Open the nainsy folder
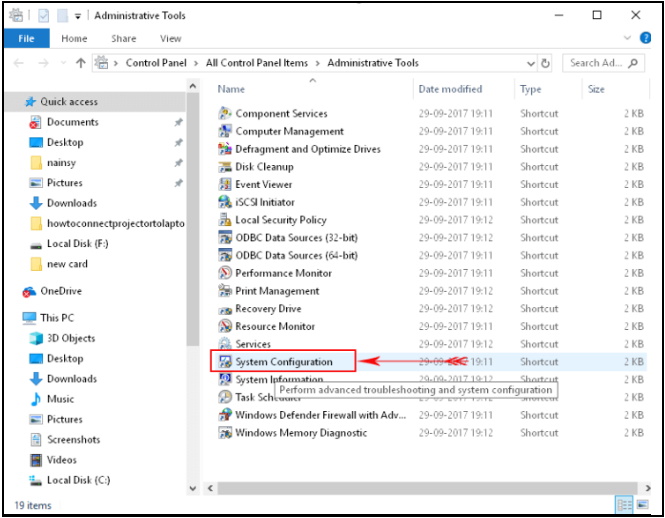The height and width of the screenshot is (518, 665). [x=61, y=162]
